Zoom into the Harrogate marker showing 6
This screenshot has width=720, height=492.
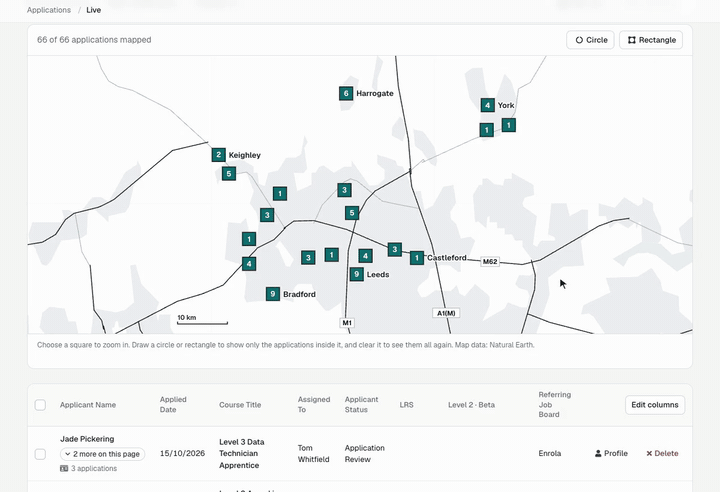[x=346, y=93]
